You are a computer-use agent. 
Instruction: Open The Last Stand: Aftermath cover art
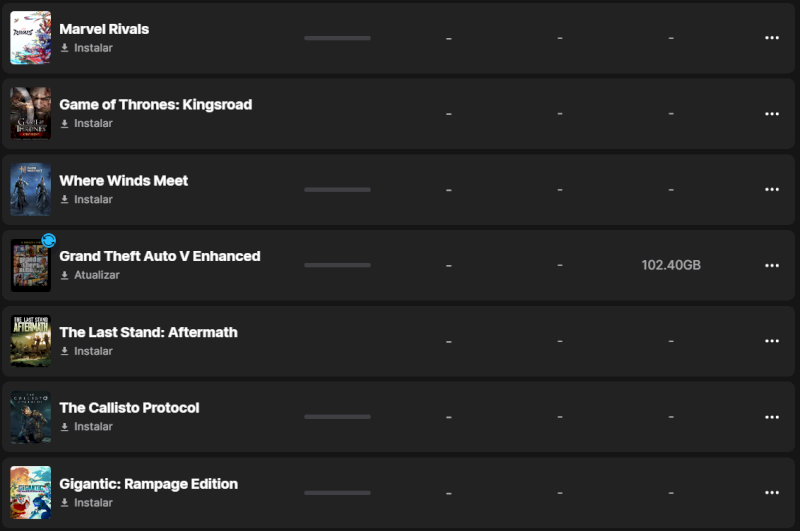tap(30, 341)
